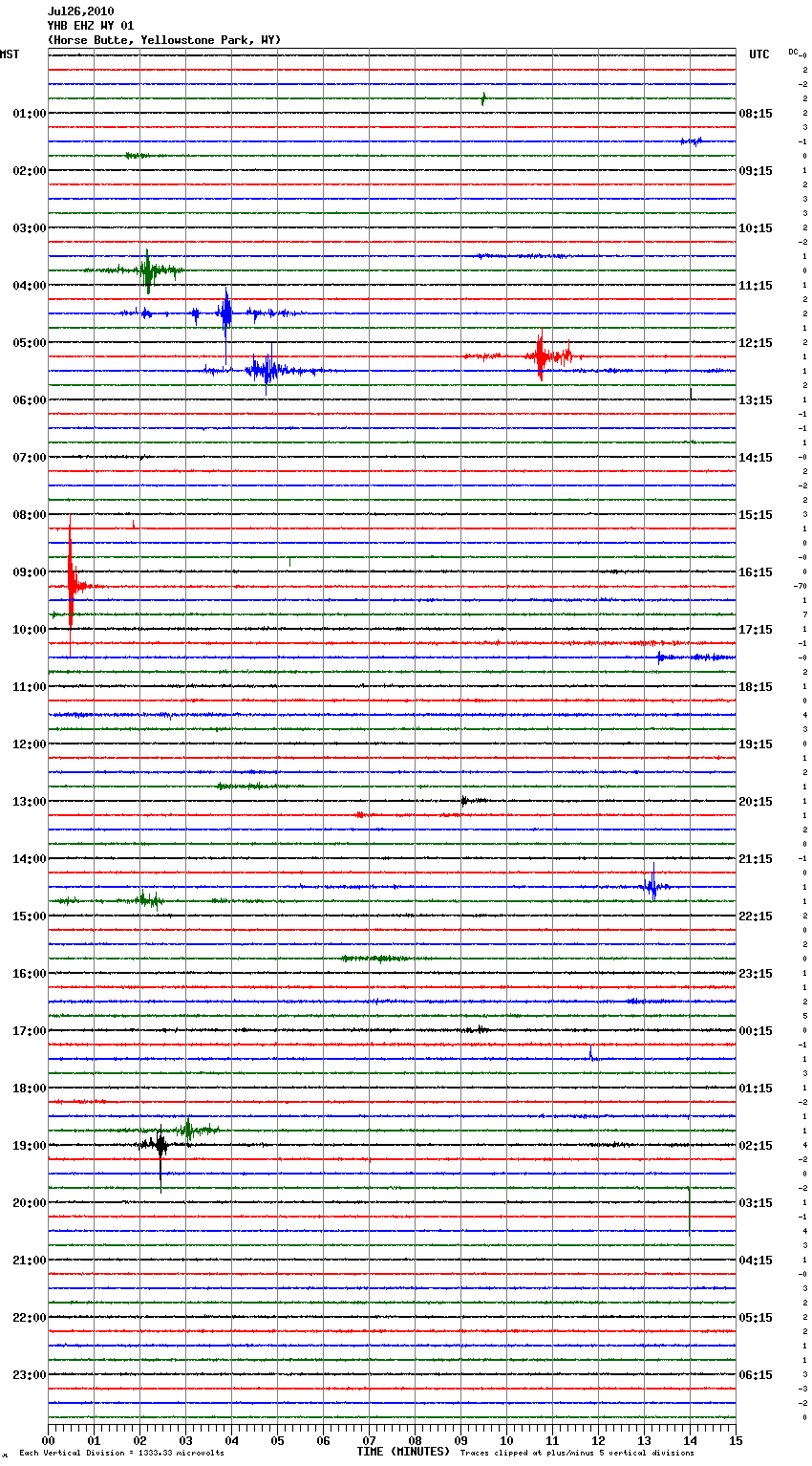The height and width of the screenshot is (1466, 812).
Task: Click the Horse Butte, Yellowstone Park location title
Action: click(x=164, y=40)
